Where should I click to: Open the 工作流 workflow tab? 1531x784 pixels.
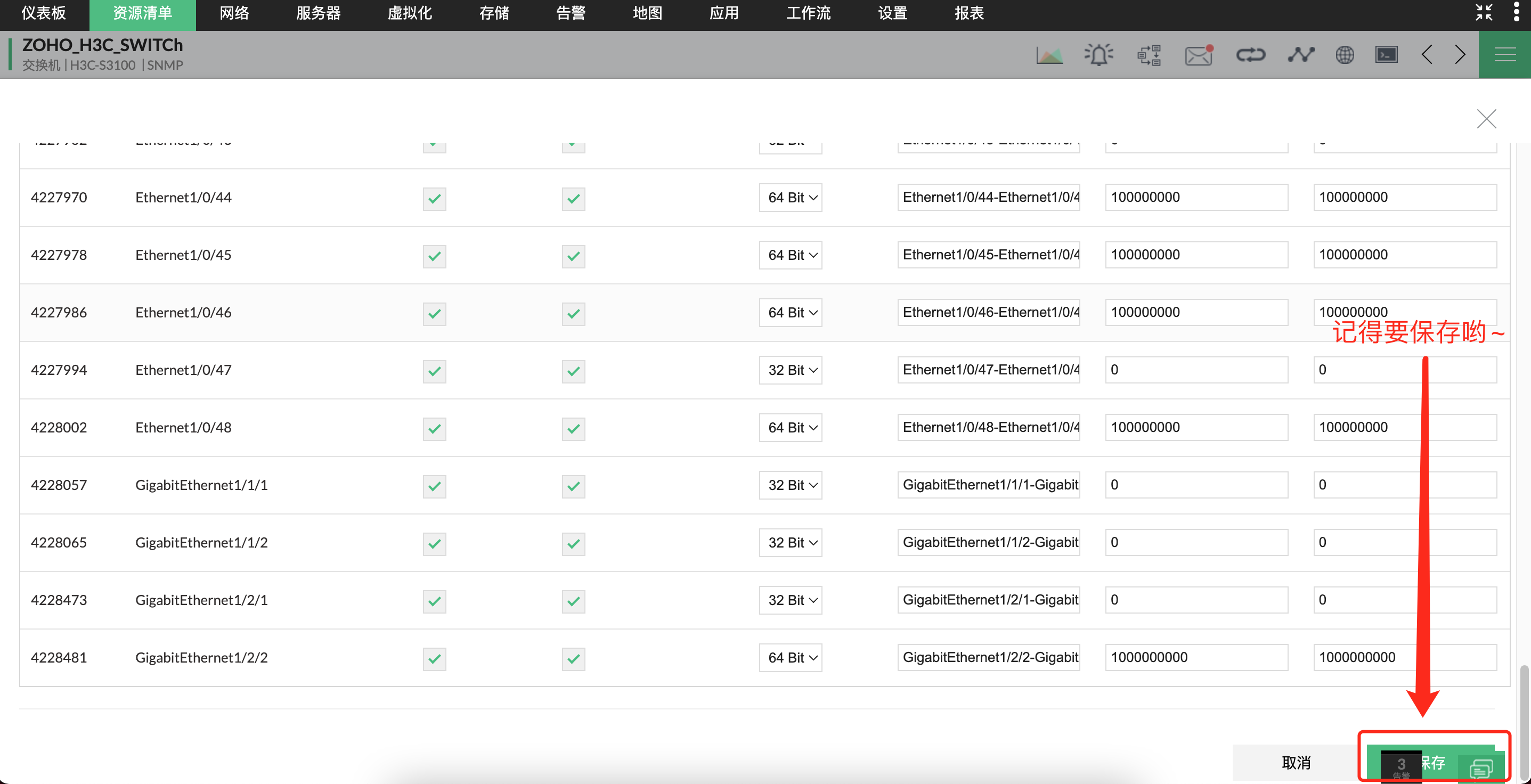[809, 13]
